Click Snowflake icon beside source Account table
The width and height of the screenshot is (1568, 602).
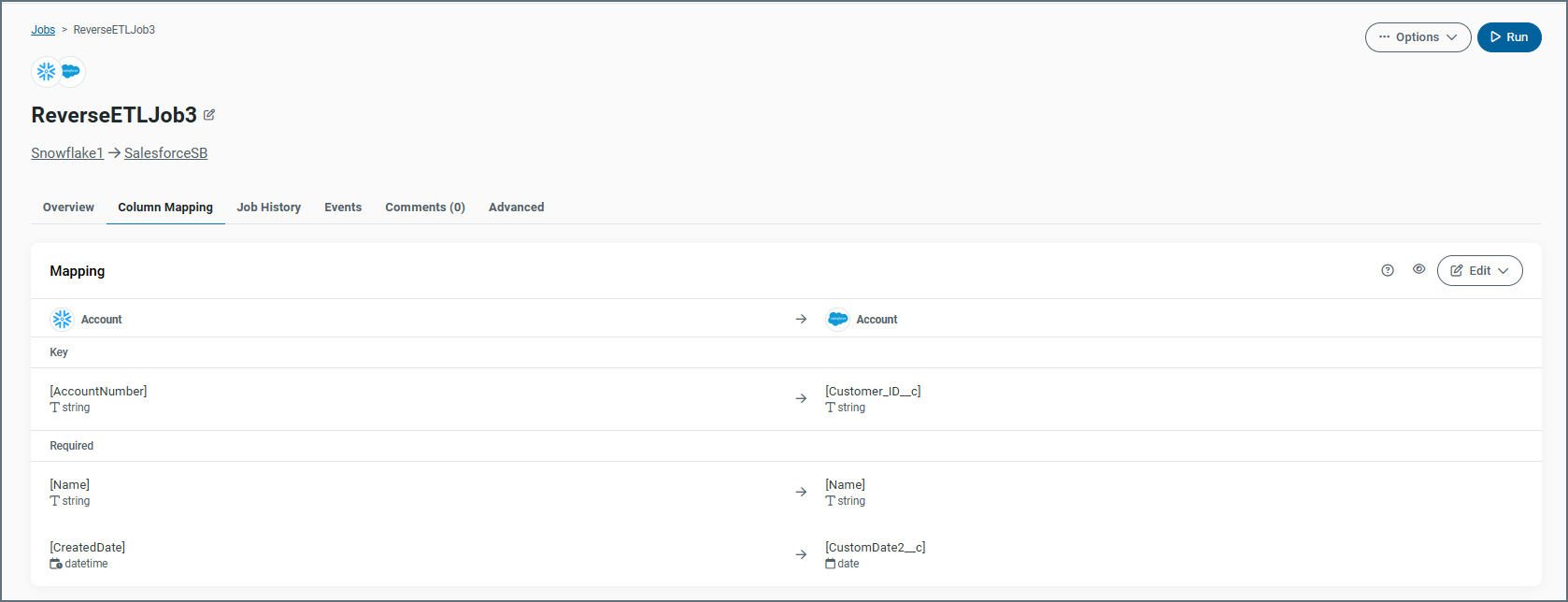click(62, 320)
